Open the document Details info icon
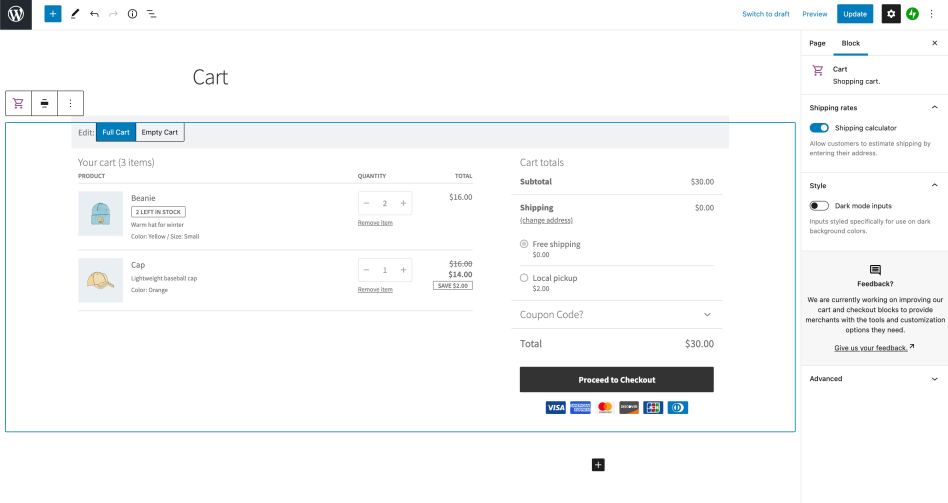Screen dimensions: 948x503 132,14
